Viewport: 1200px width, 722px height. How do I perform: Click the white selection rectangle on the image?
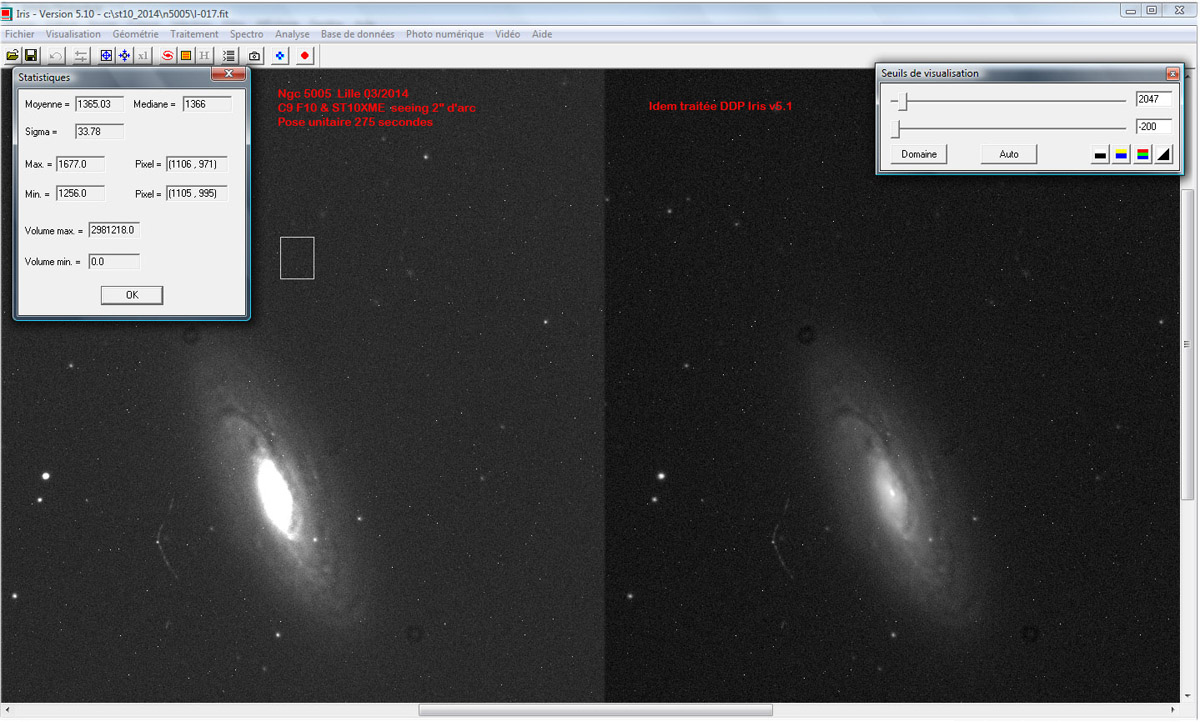pos(297,257)
